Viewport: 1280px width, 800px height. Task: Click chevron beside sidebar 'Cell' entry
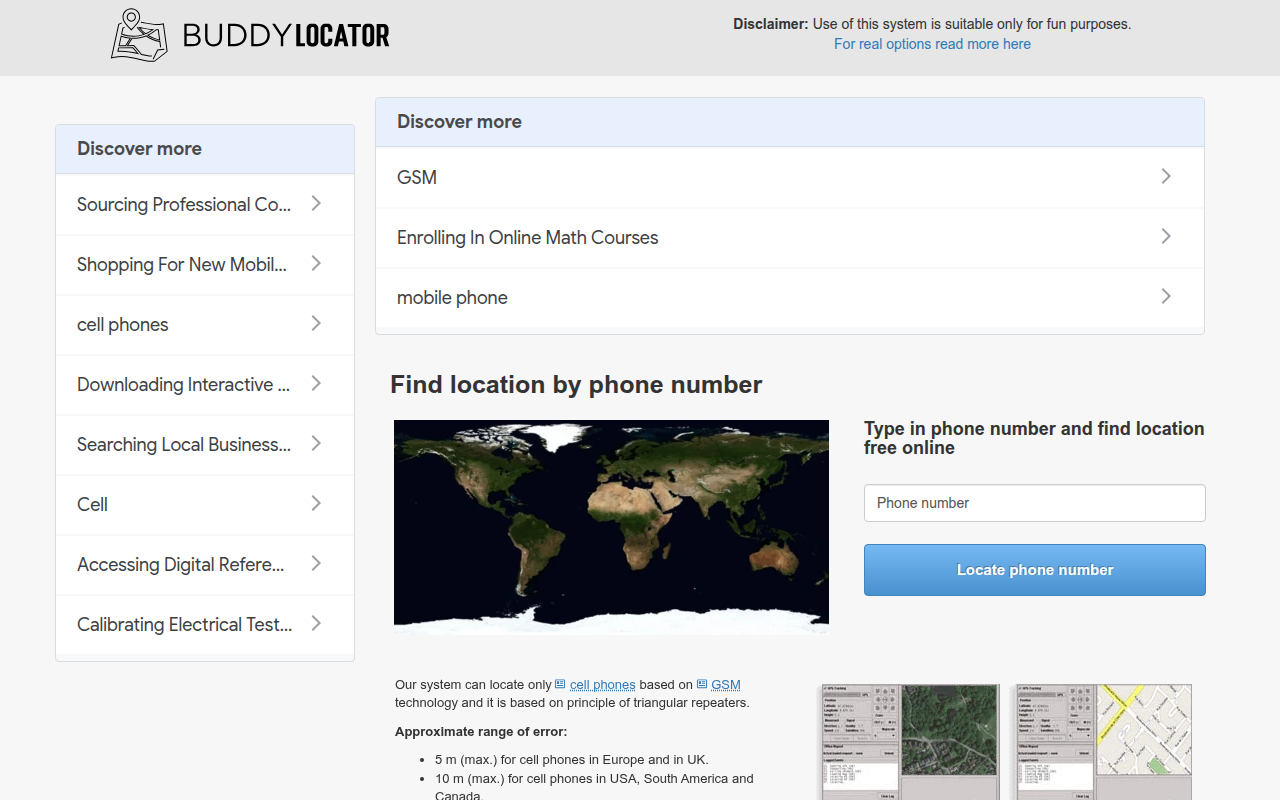316,503
